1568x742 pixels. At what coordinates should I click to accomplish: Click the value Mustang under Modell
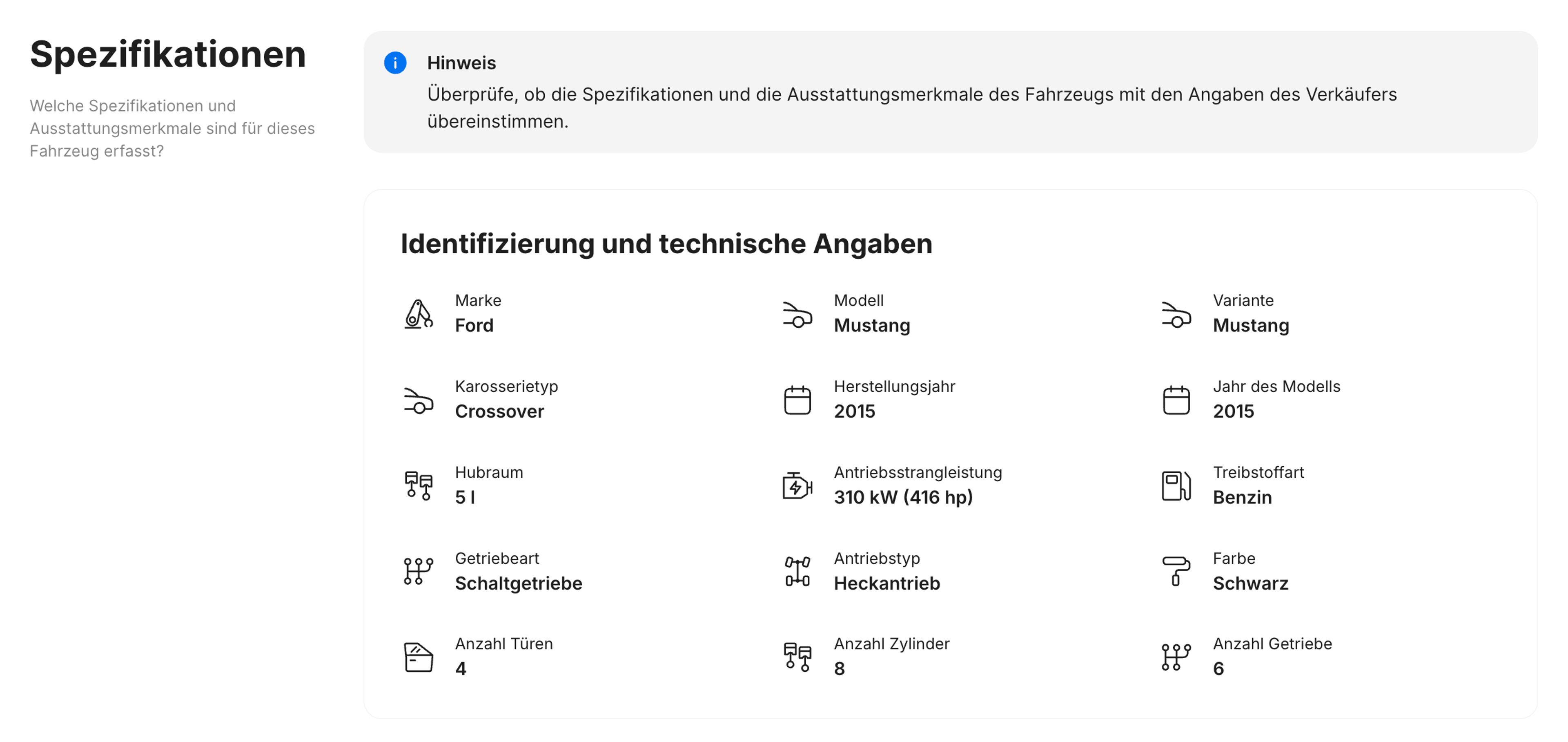pyautogui.click(x=872, y=325)
